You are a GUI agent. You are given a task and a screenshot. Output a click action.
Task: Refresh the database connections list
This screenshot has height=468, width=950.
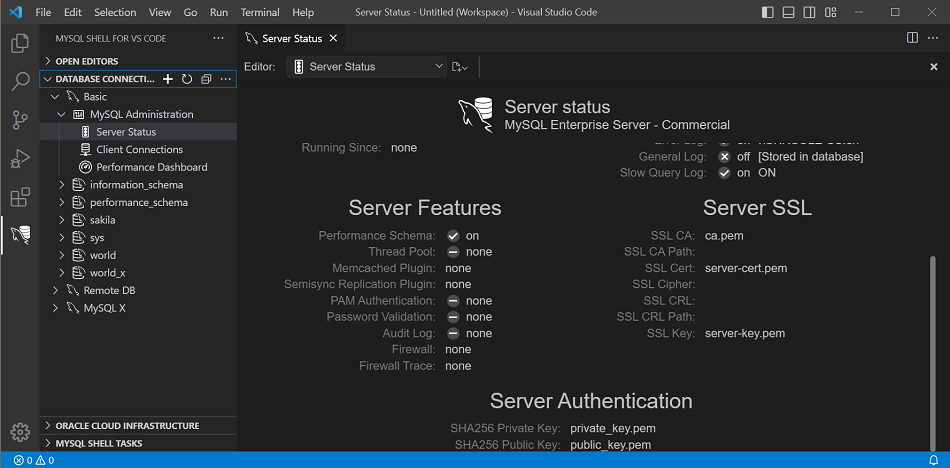click(186, 79)
